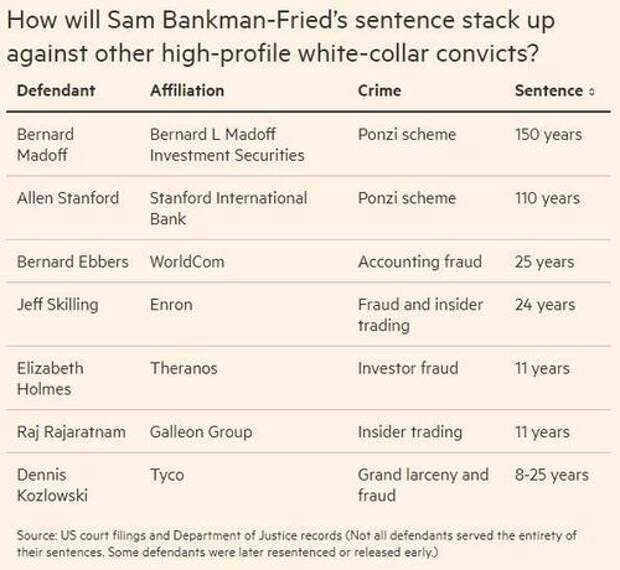Select the Sentence column header
The width and height of the screenshot is (620, 570).
coord(548,91)
